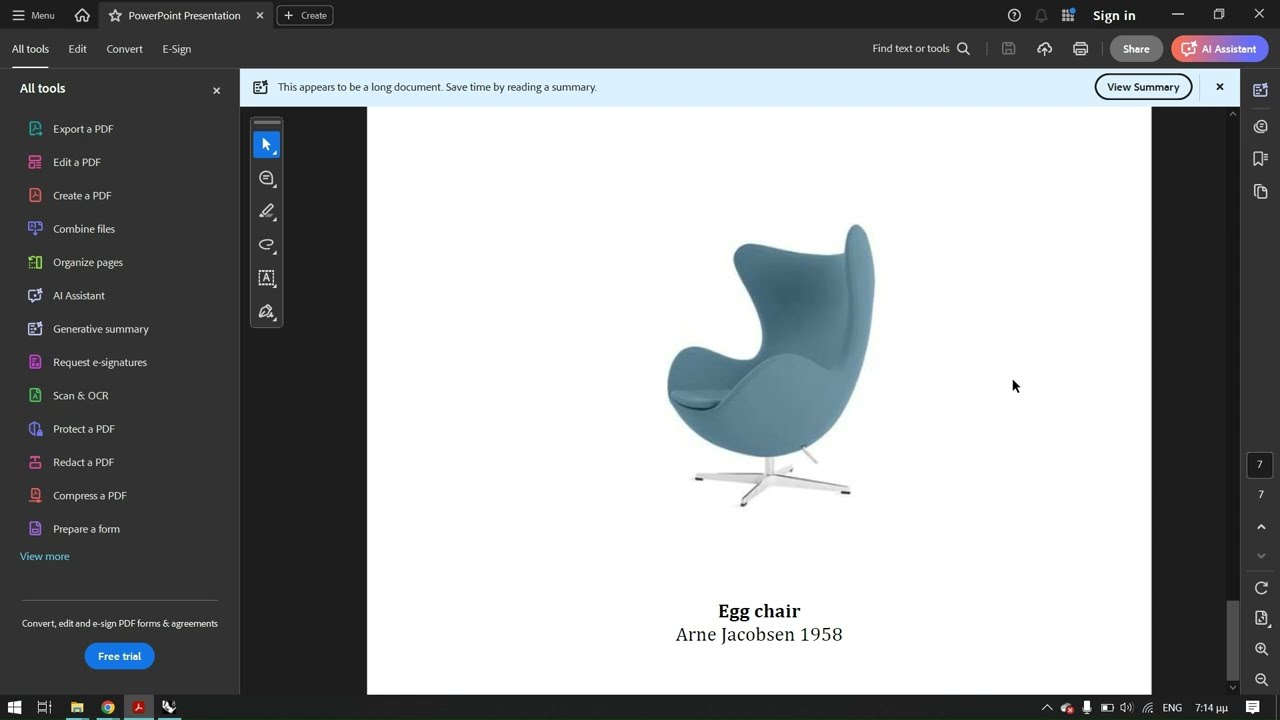Screen dimensions: 1280x720
Task: Go to the previous page arrow
Action: point(1261,527)
